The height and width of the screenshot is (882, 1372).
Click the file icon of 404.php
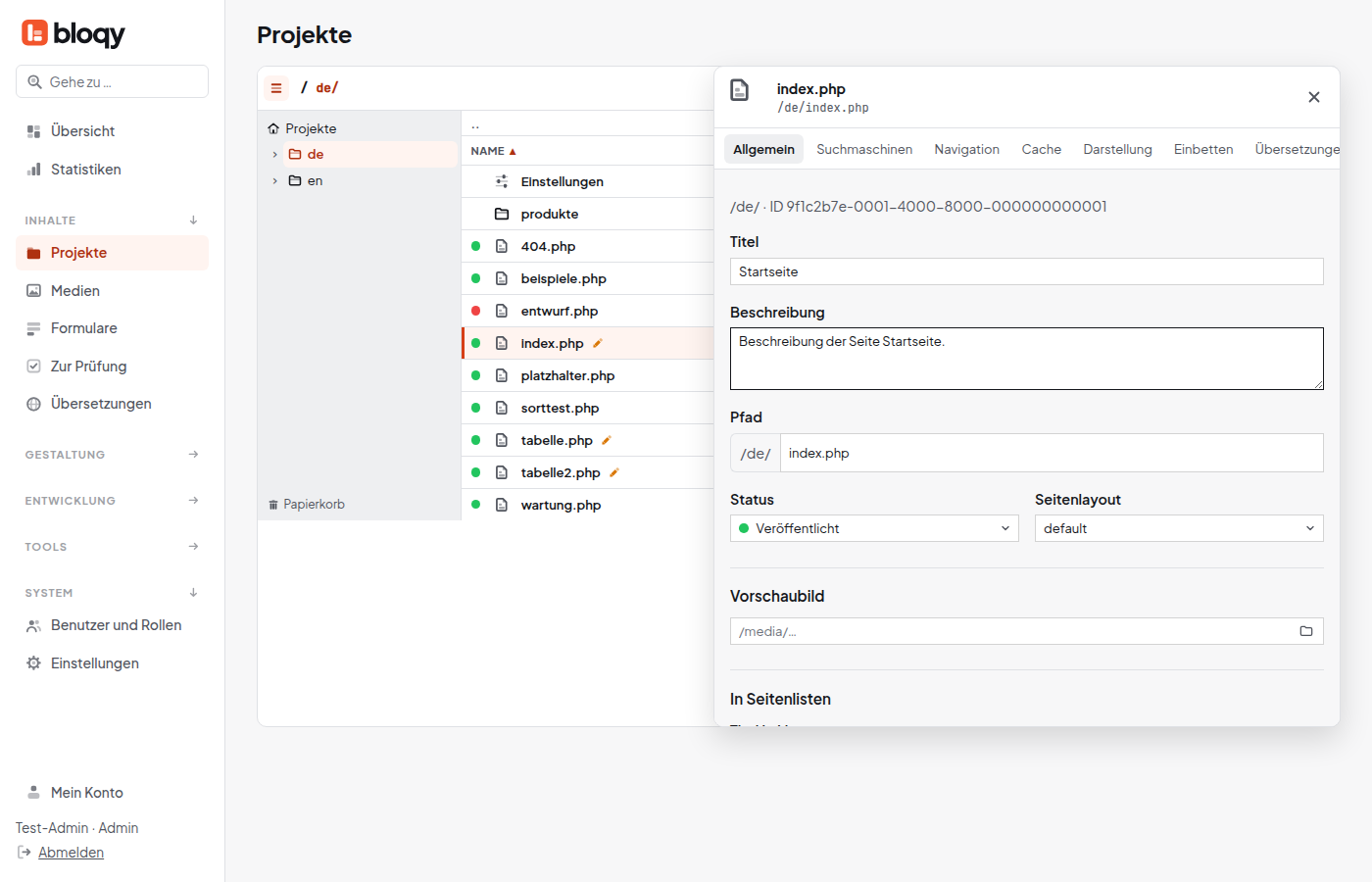pyautogui.click(x=502, y=246)
